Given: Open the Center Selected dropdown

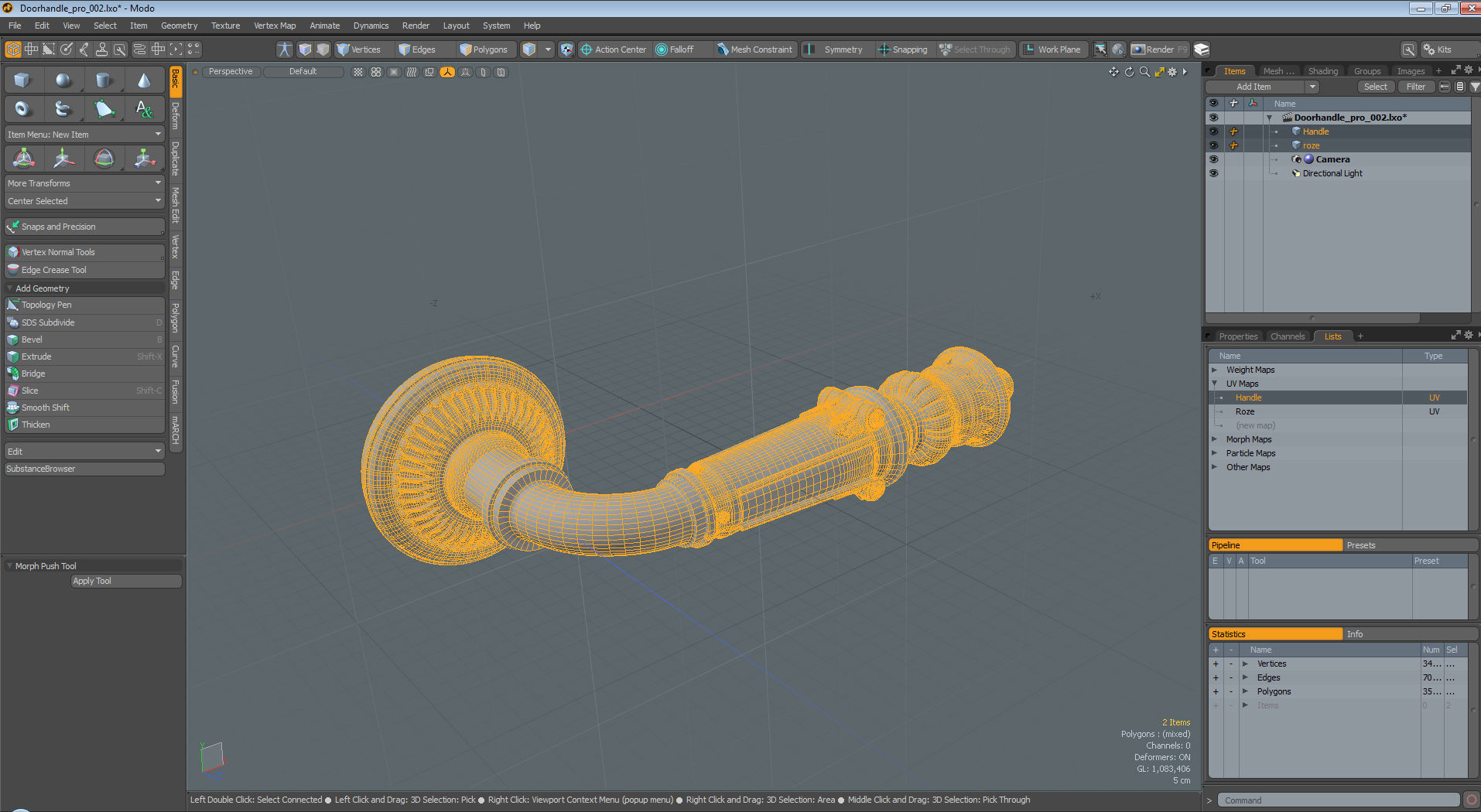Looking at the screenshot, I should coord(85,201).
